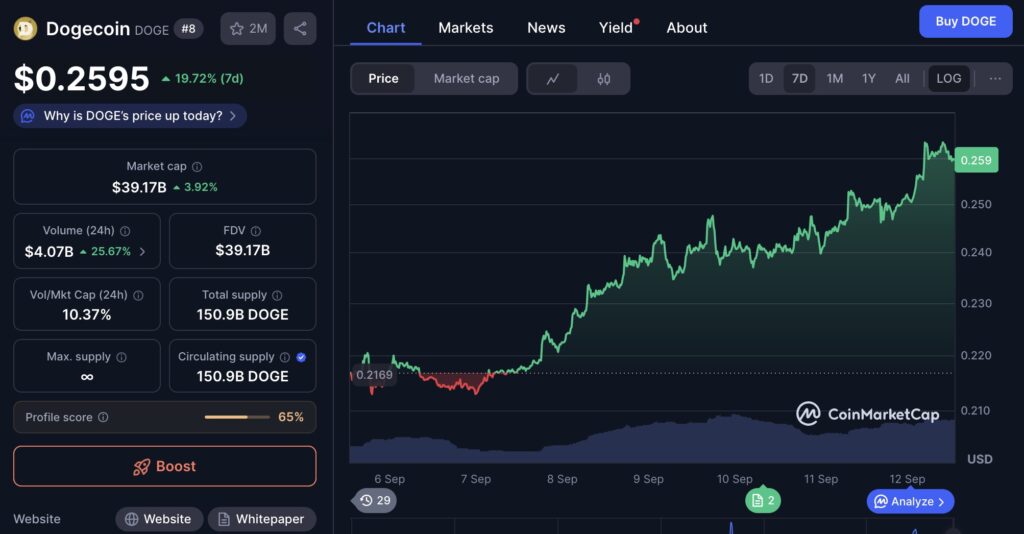Select the Price chart toggle

[383, 79]
